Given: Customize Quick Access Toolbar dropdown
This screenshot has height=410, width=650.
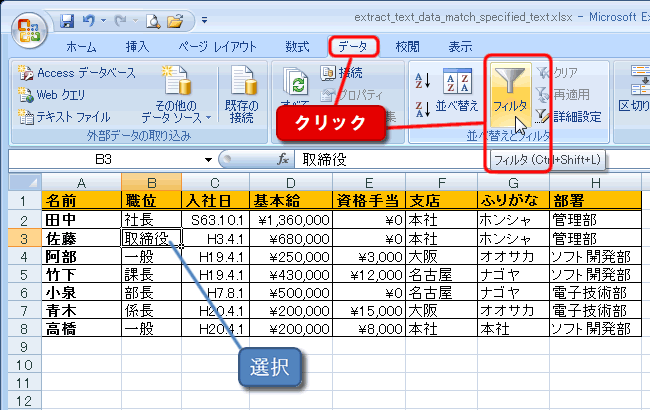Looking at the screenshot, I should (204, 20).
